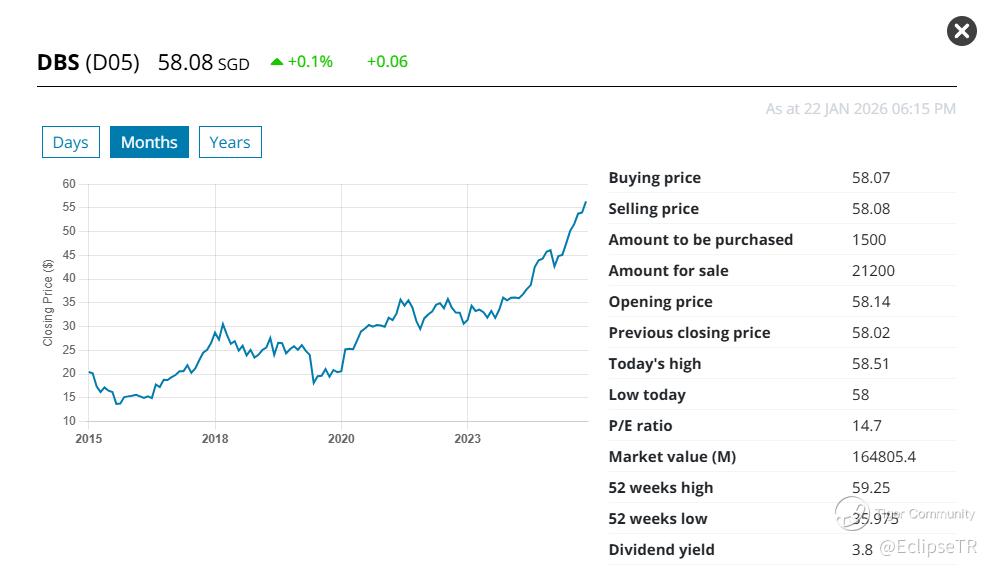Image resolution: width=995 pixels, height=569 pixels.
Task: Click the Closing Price axis title
Action: tap(47, 302)
